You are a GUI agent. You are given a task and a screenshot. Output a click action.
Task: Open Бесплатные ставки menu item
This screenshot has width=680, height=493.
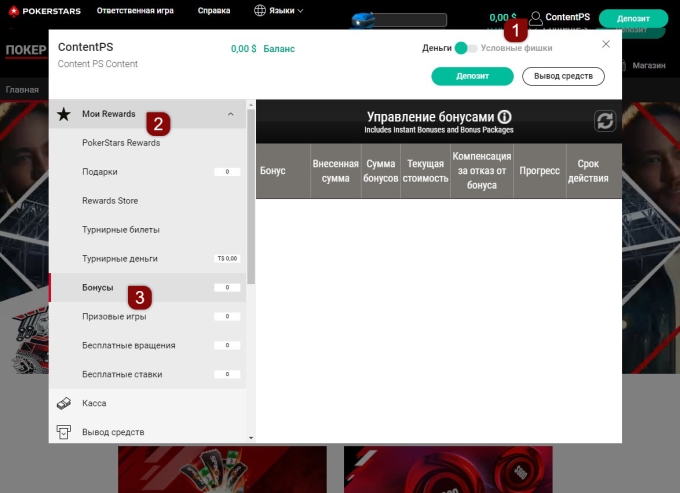tap(147, 374)
